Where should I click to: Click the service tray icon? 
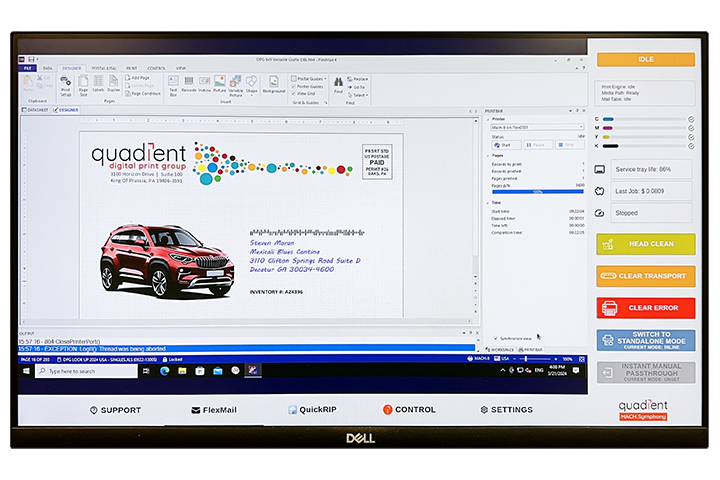click(x=600, y=169)
